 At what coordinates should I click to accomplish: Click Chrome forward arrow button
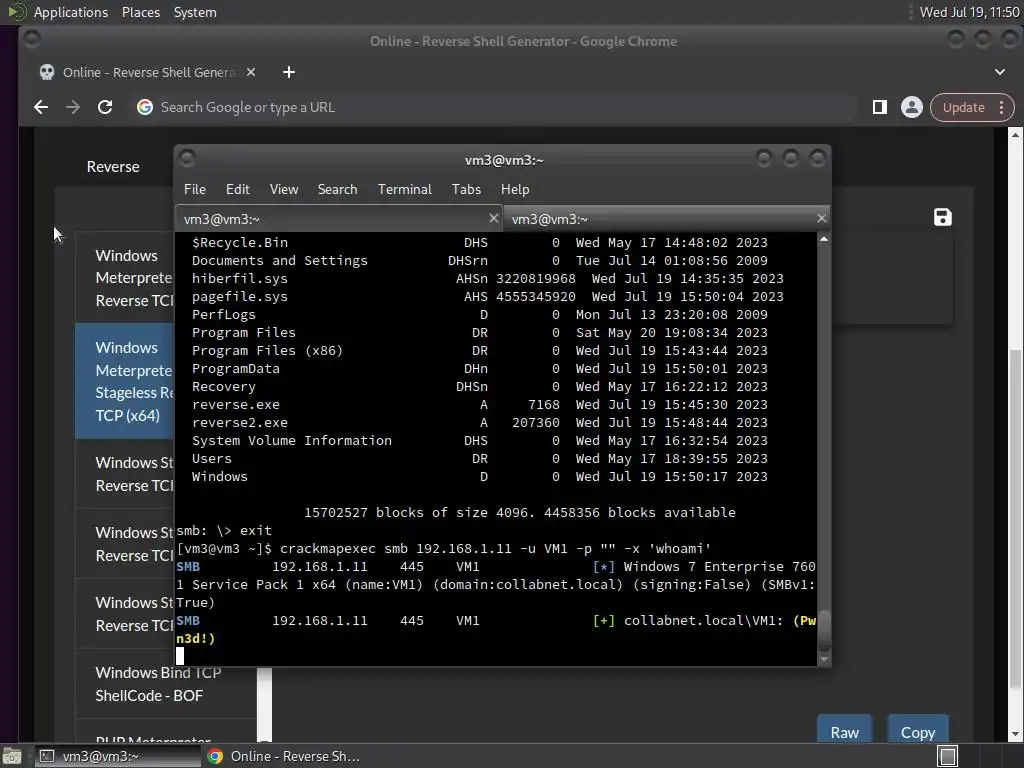(x=72, y=107)
